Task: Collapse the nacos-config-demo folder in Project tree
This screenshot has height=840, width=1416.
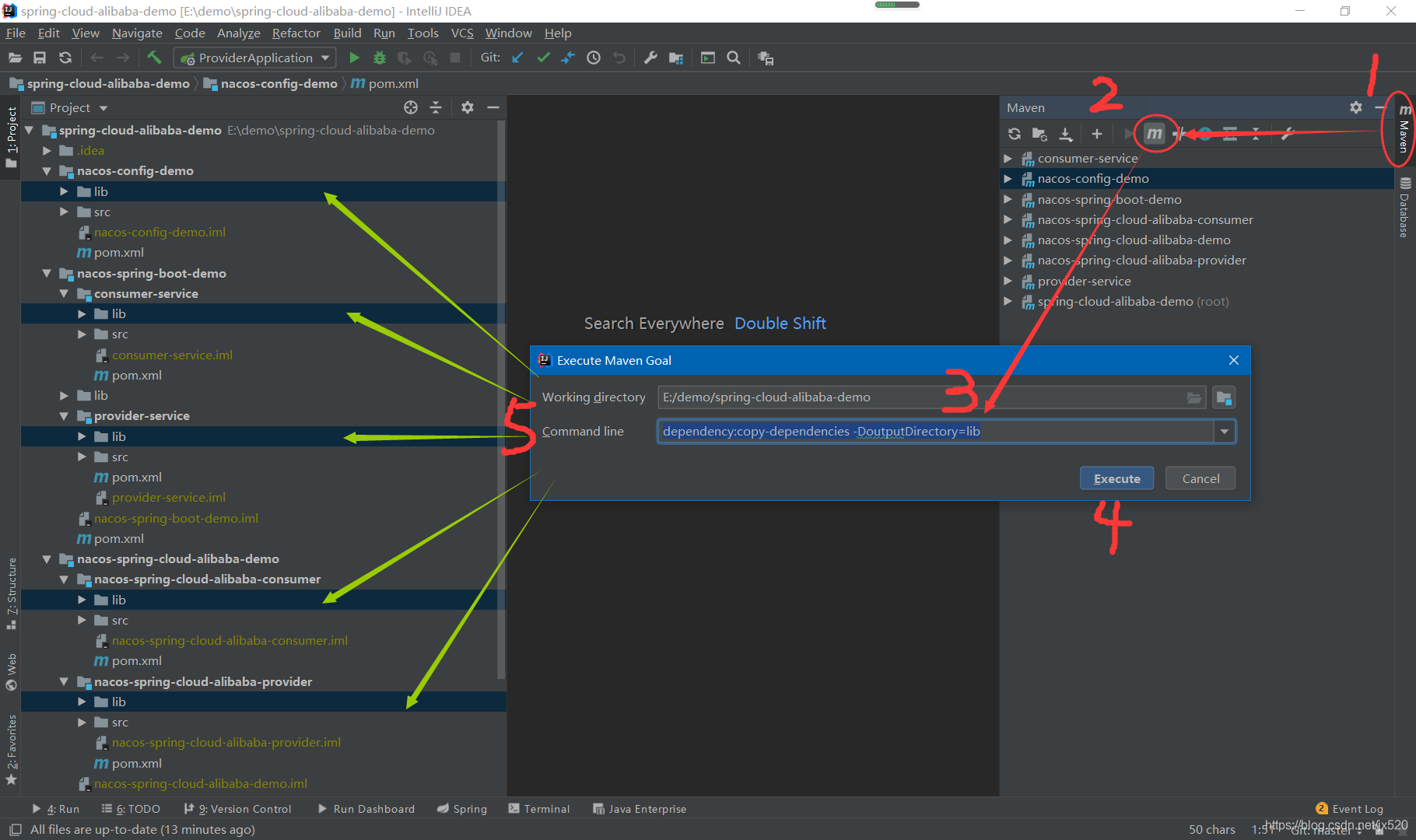Action: pos(47,170)
